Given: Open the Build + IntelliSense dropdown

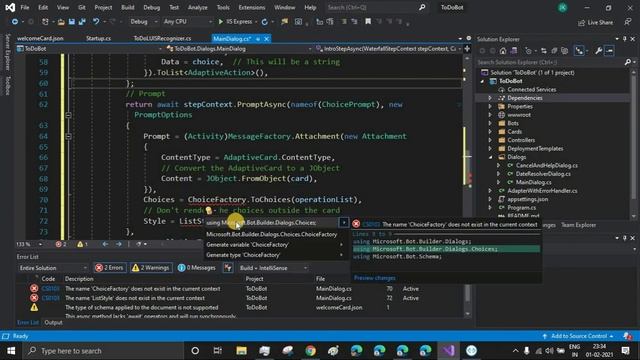Looking at the screenshot, I should click(x=273, y=268).
